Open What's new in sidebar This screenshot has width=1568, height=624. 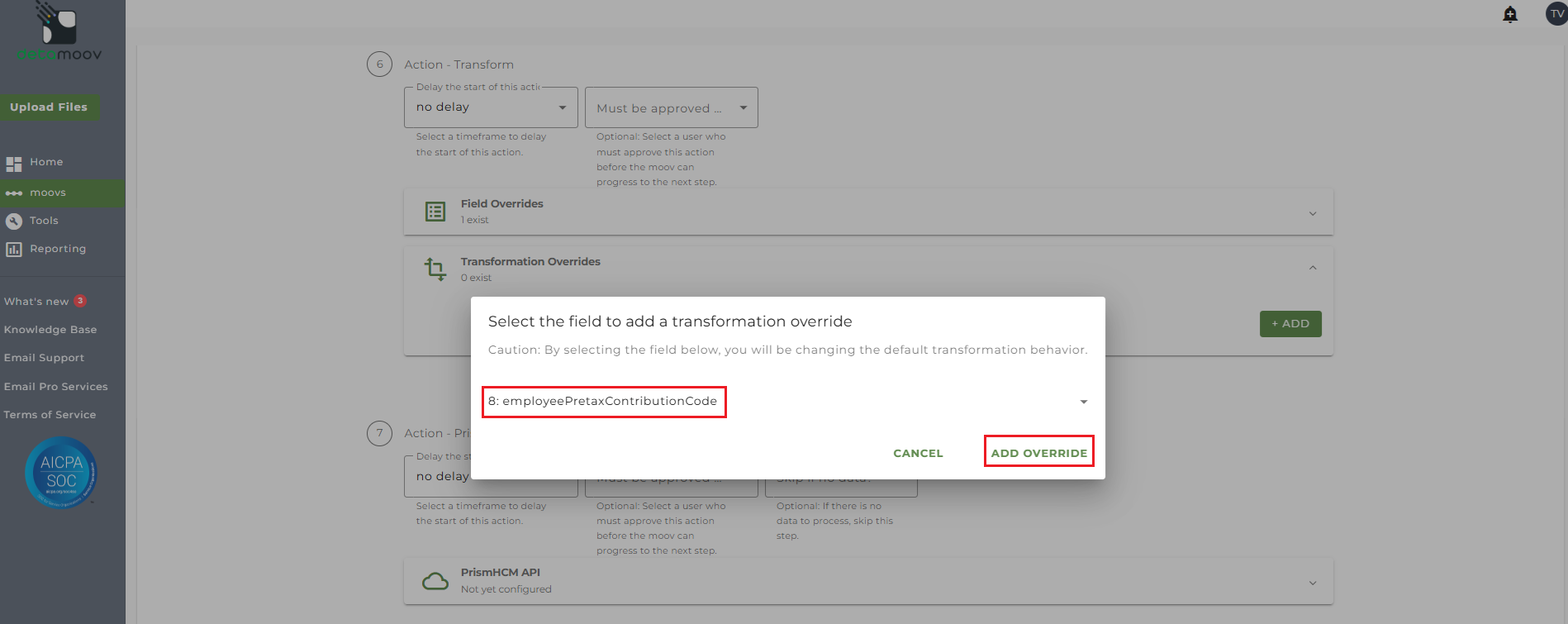point(36,302)
